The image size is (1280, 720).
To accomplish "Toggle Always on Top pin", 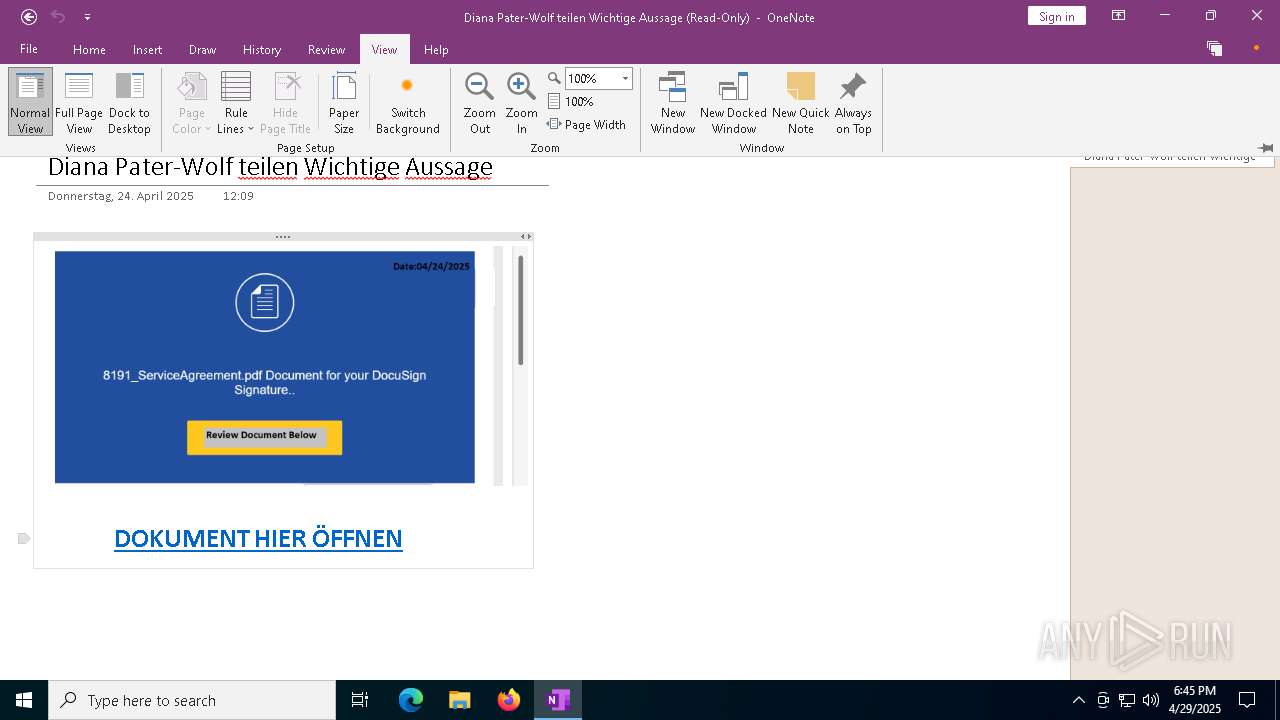I will tap(853, 102).
